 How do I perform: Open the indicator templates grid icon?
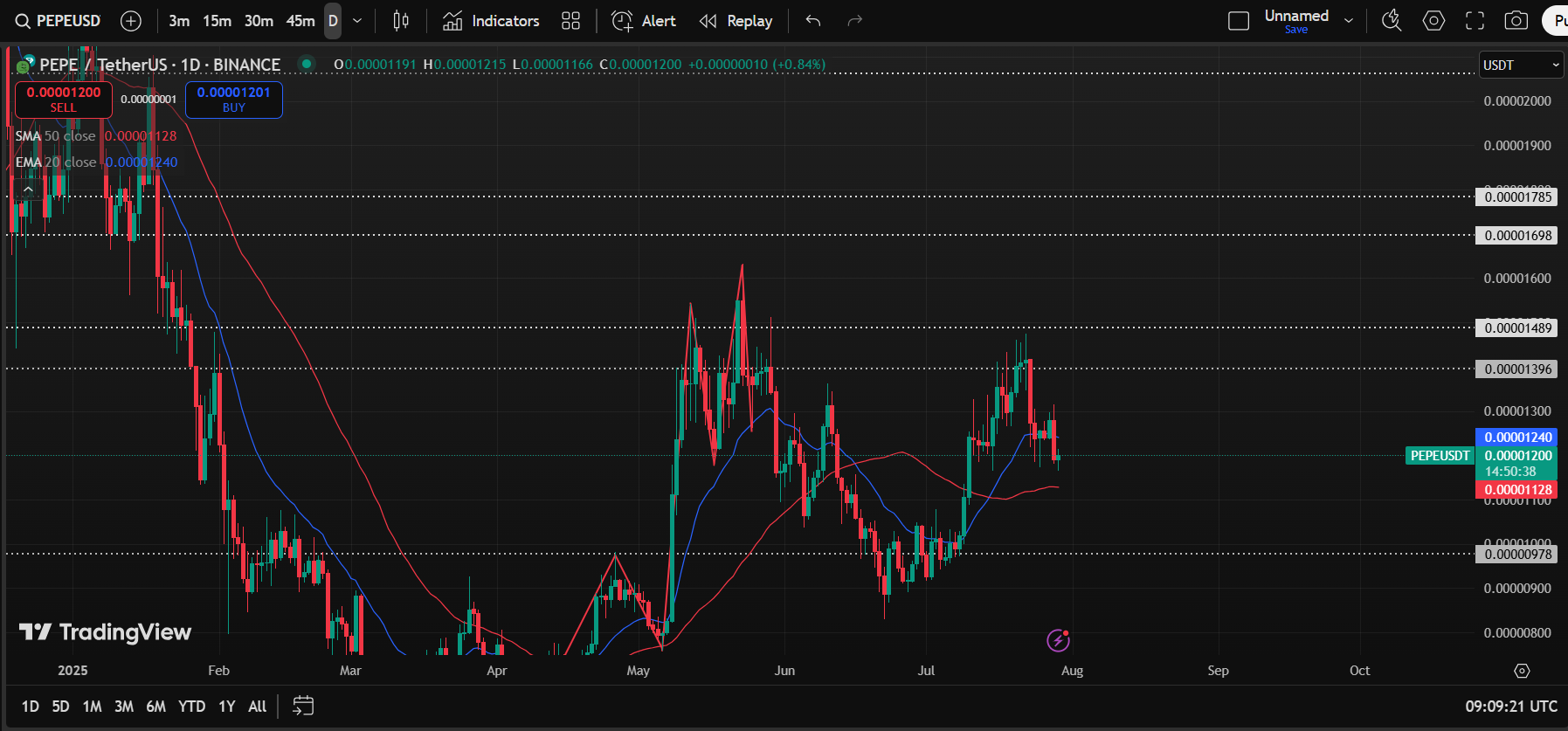click(x=570, y=21)
